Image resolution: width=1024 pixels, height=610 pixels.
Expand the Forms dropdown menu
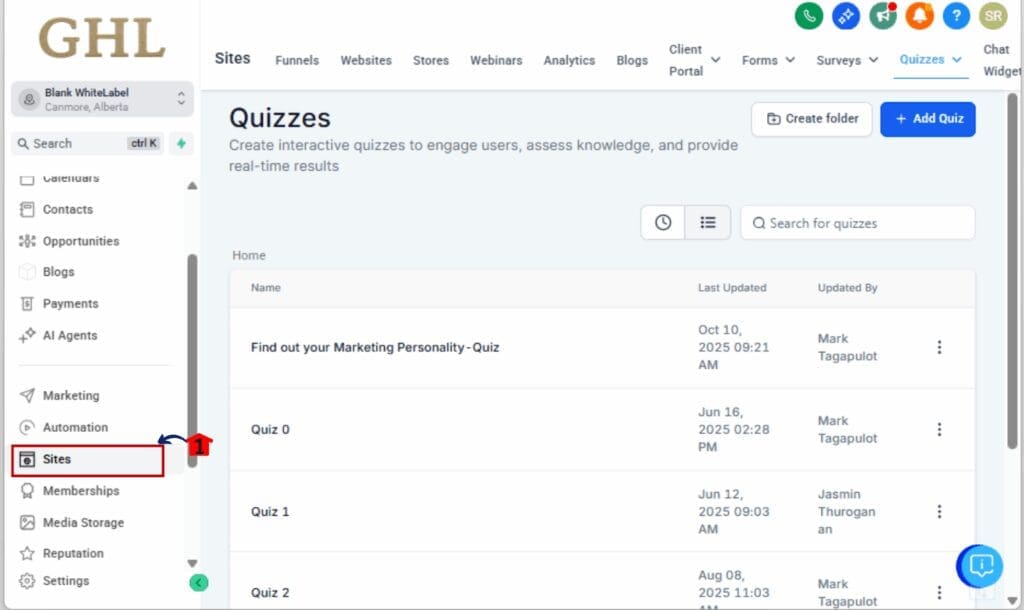[768, 60]
